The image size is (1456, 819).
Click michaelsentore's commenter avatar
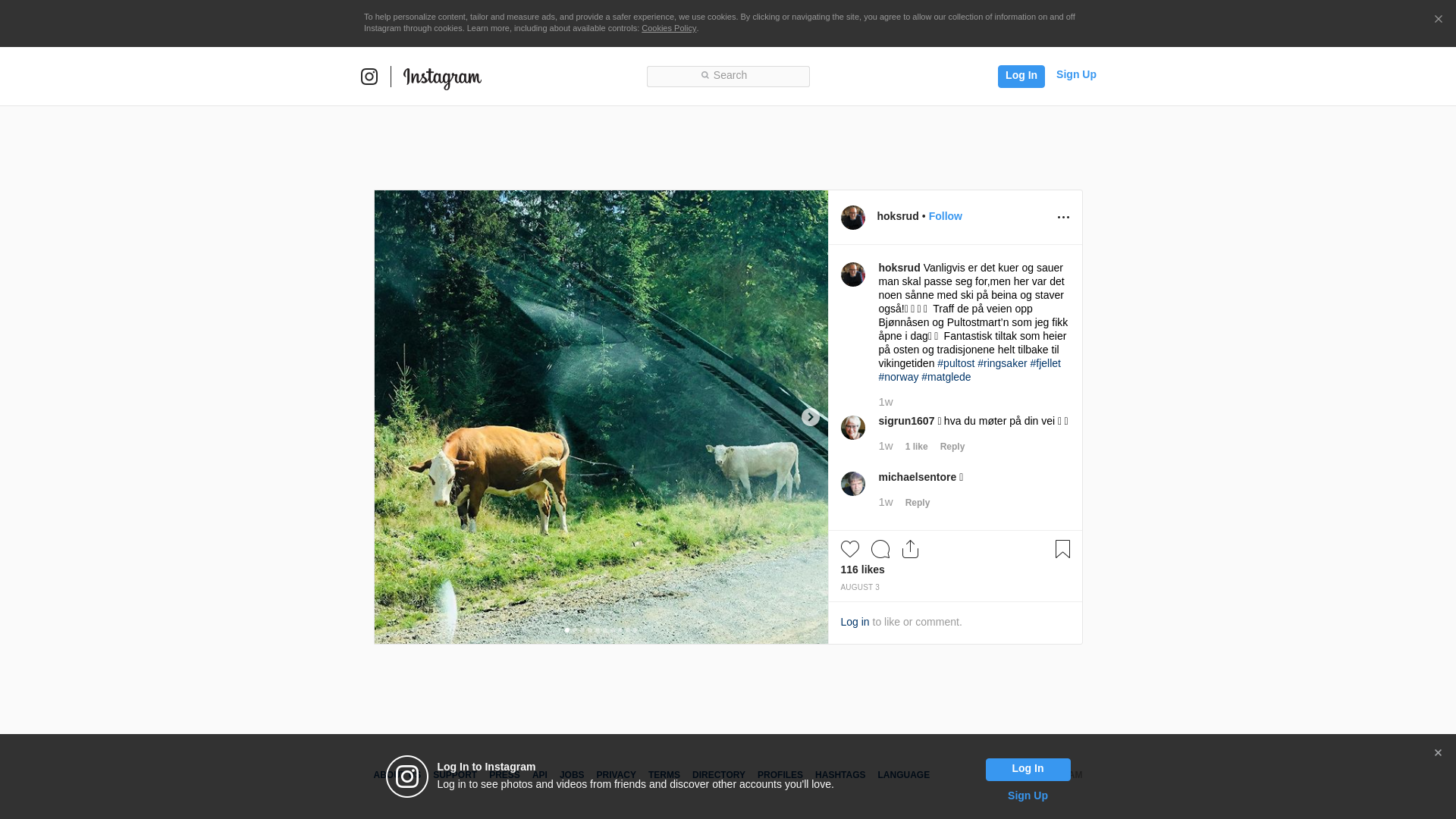tap(852, 484)
